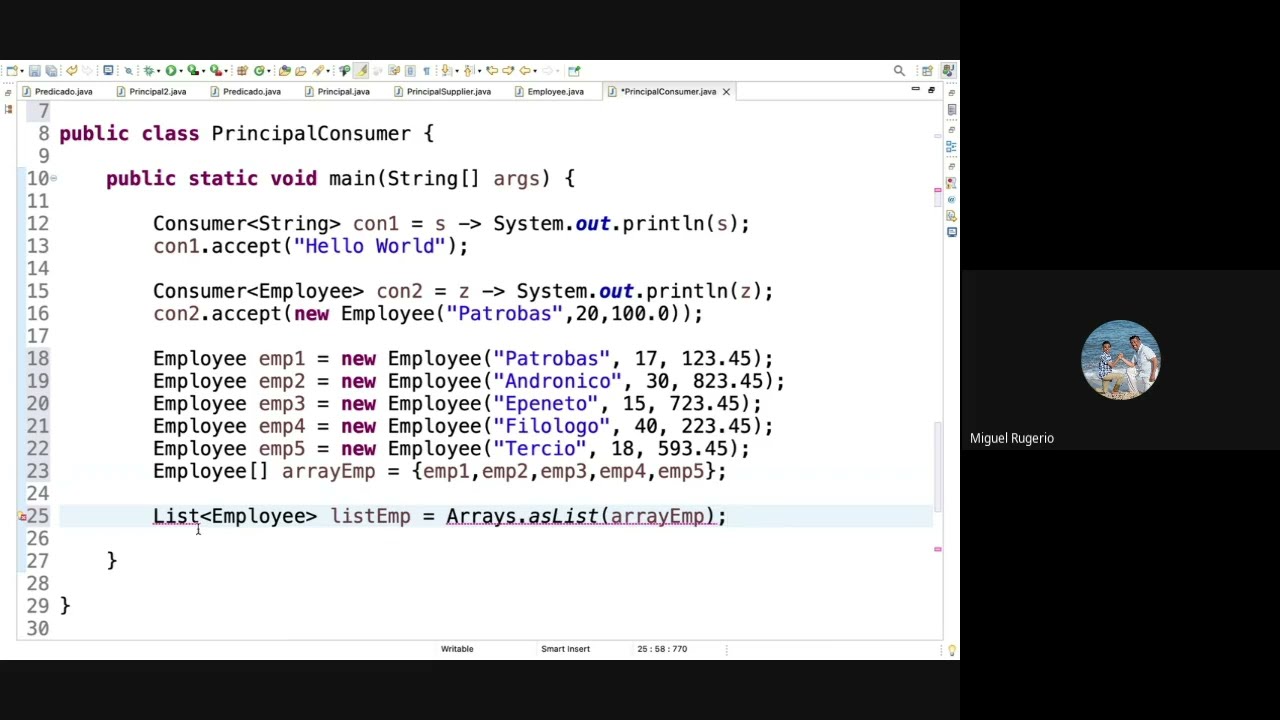
Task: Open the Declaration view icon
Action: tap(952, 216)
